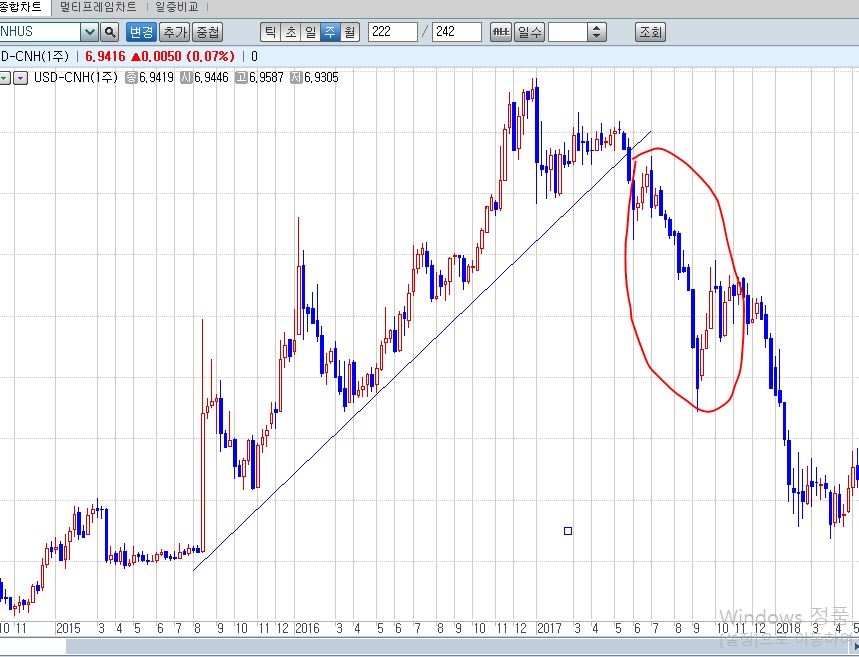Select the 틱 (tick) period button
Viewport: 859px width, 657px height.
(x=271, y=32)
